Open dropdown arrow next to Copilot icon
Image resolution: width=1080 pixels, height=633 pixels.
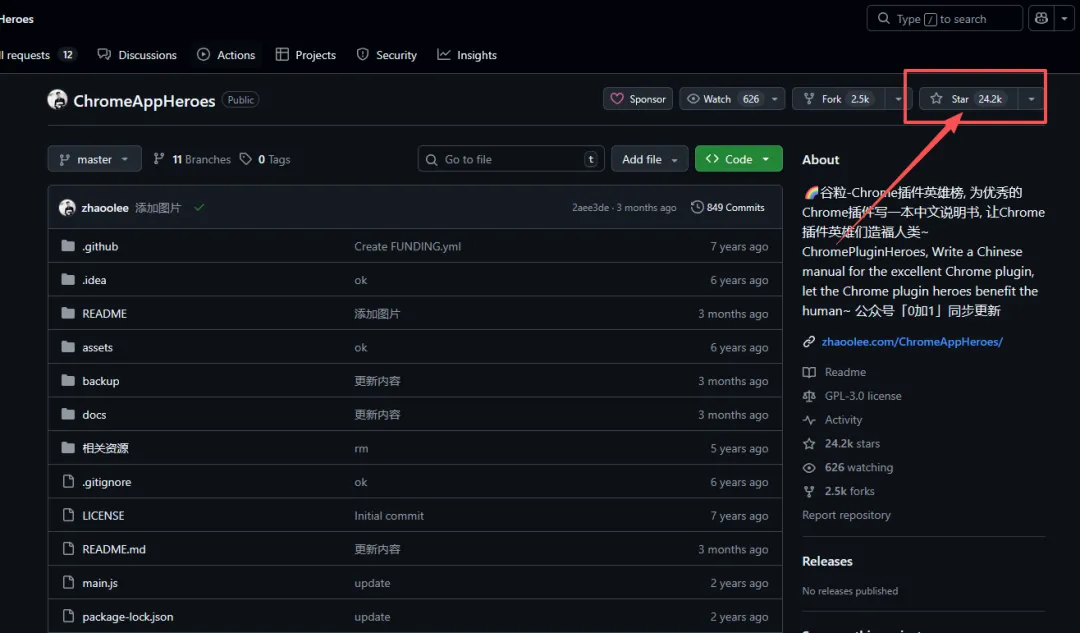[1064, 19]
